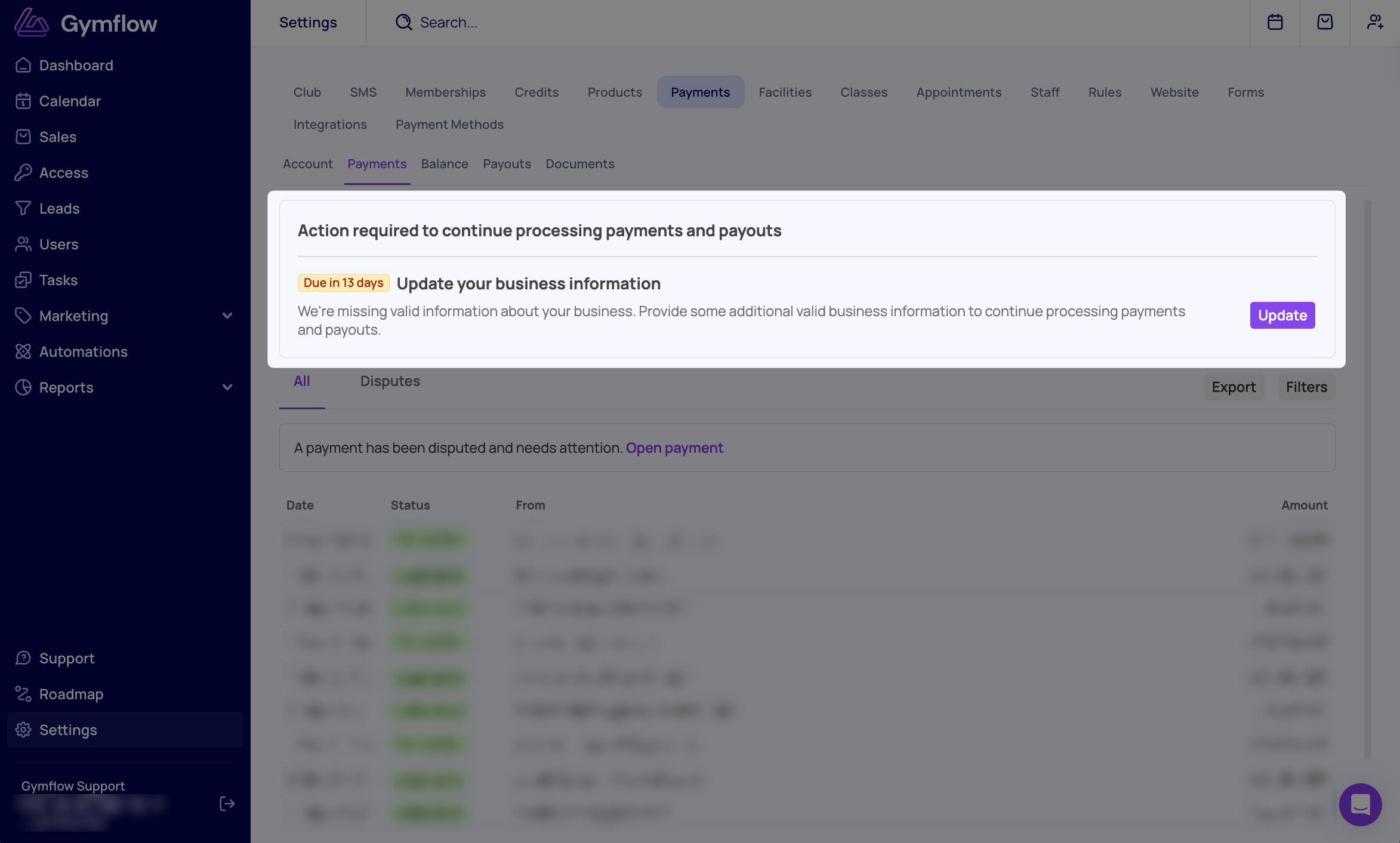Open Automations sidebar icon
The width and height of the screenshot is (1400, 843).
pyautogui.click(x=23, y=351)
